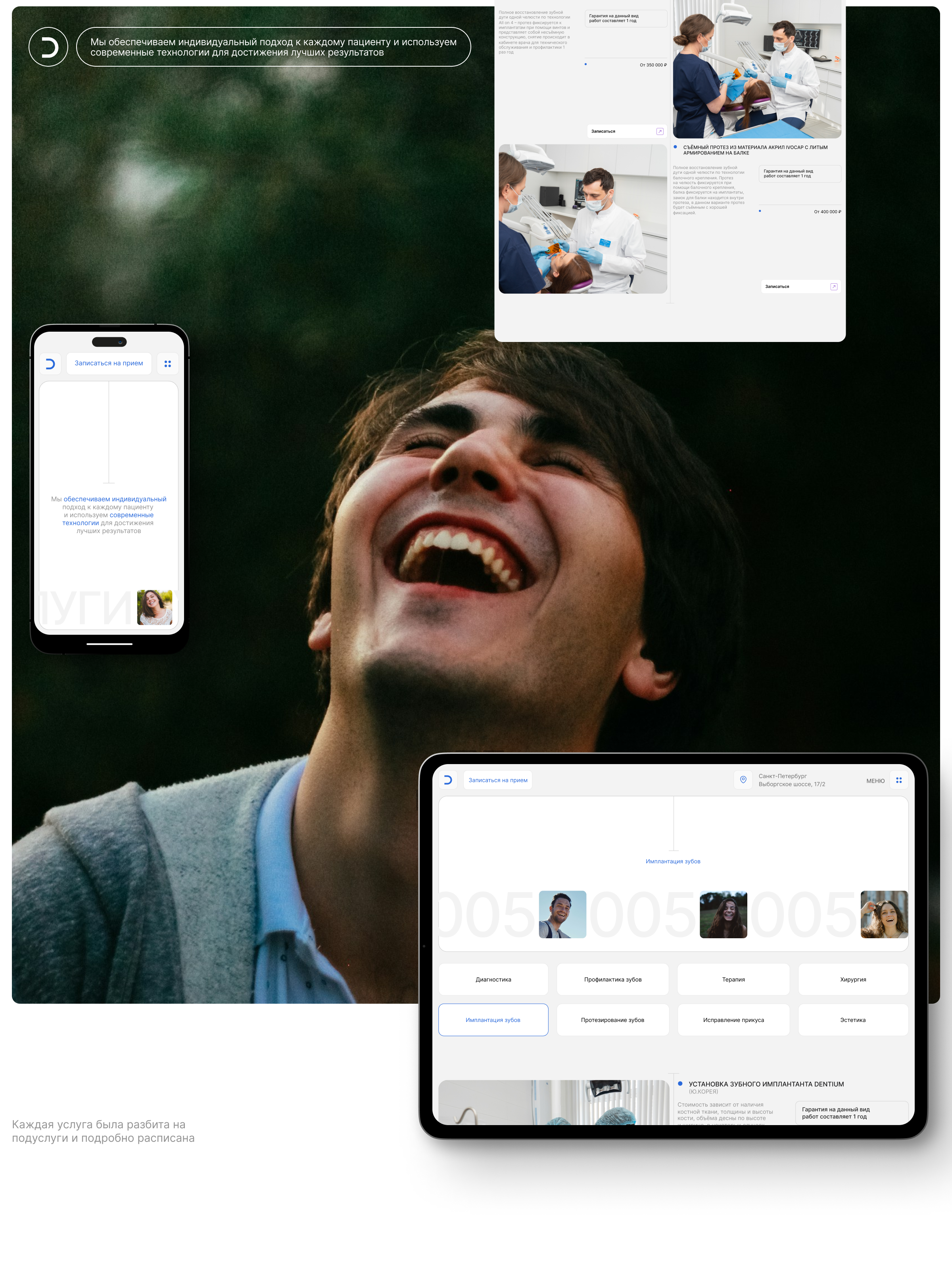Image resolution: width=952 pixels, height=1283 pixels.
Task: Click the МЕНЮ label on tablet
Action: (x=875, y=781)
